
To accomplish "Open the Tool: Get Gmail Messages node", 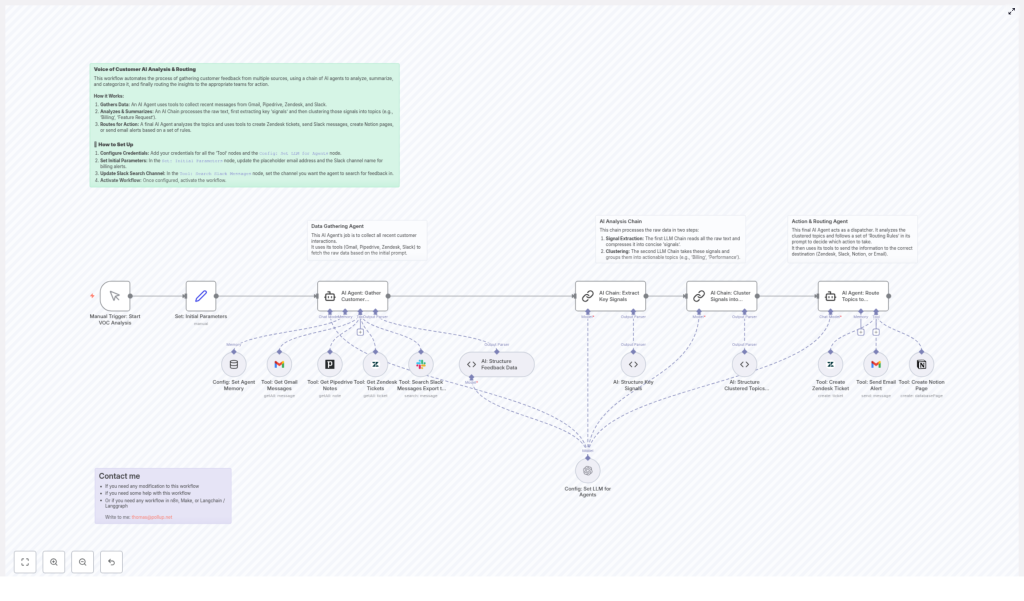I will click(278, 364).
